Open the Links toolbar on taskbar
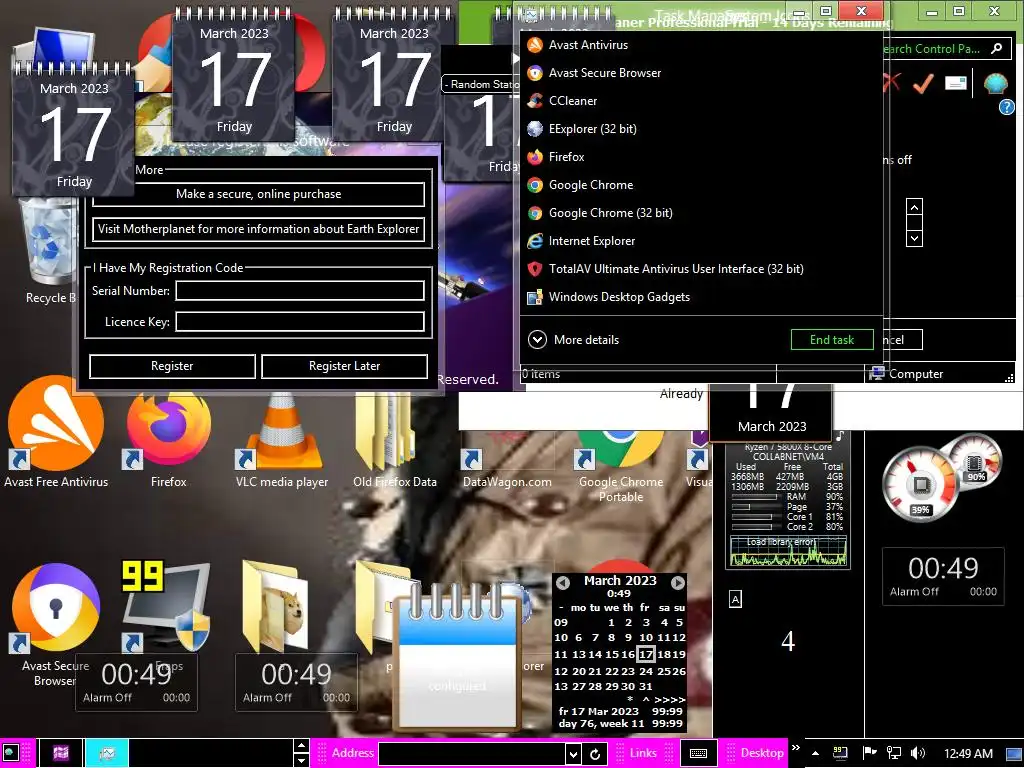The width and height of the screenshot is (1024, 768). point(643,753)
